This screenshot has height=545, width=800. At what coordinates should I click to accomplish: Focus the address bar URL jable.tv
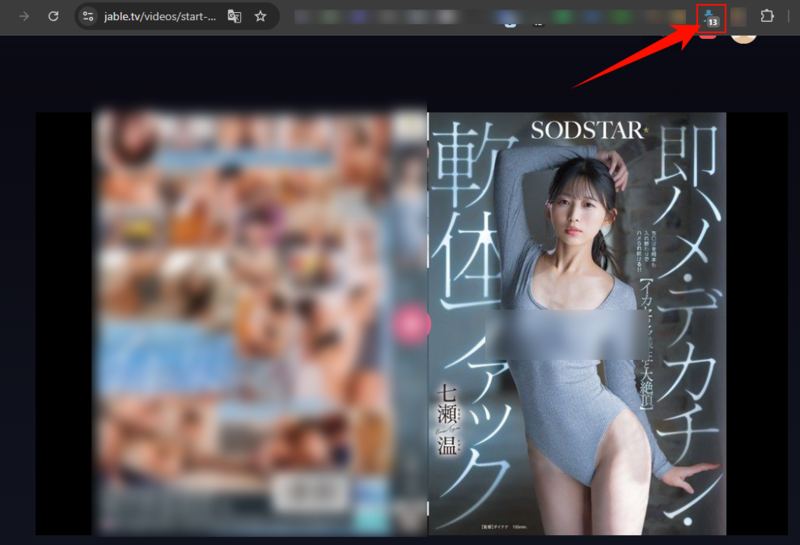click(x=160, y=16)
